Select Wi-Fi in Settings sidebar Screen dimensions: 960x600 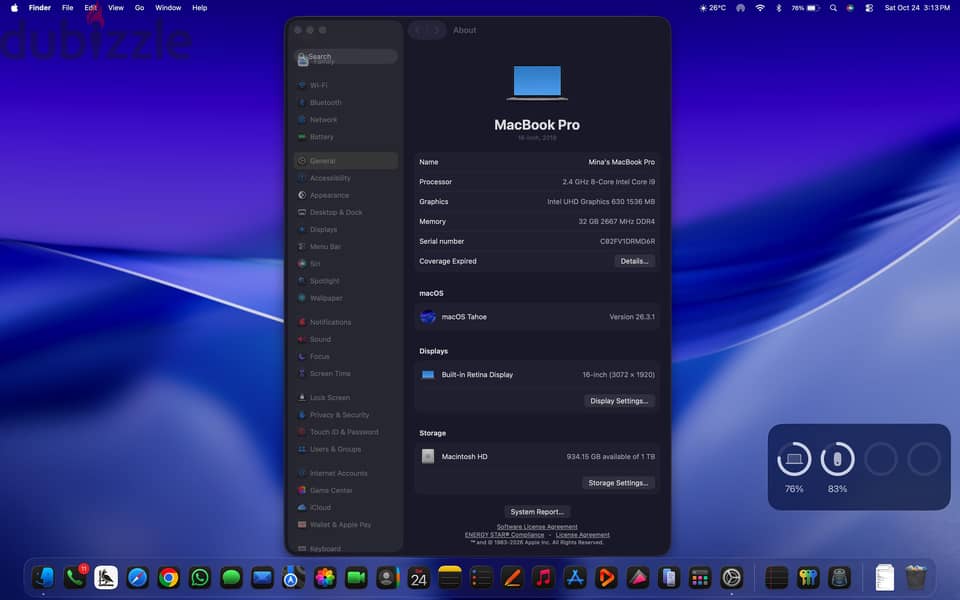tap(346, 85)
